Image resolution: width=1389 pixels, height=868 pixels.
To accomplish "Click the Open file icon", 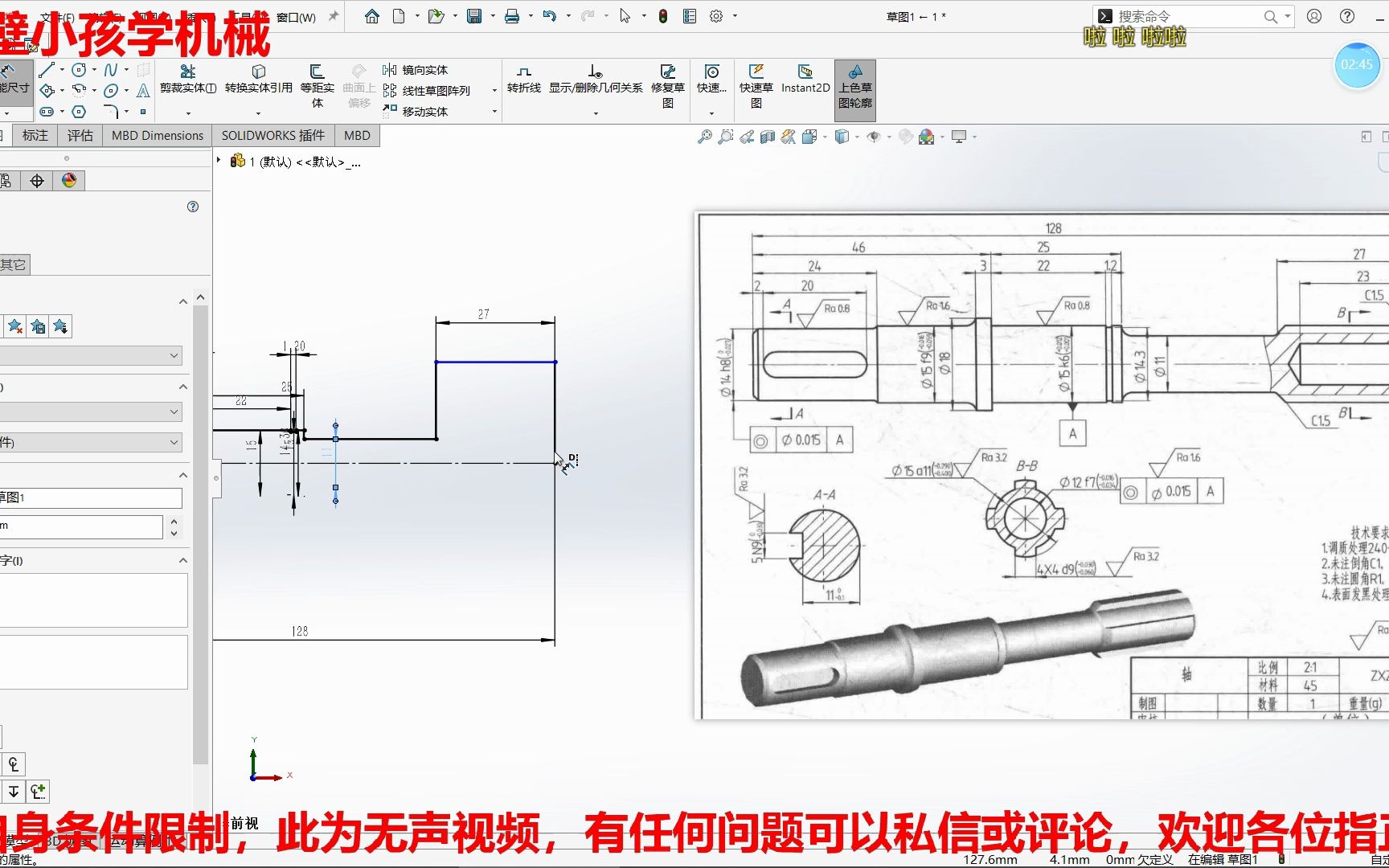I will (x=436, y=16).
